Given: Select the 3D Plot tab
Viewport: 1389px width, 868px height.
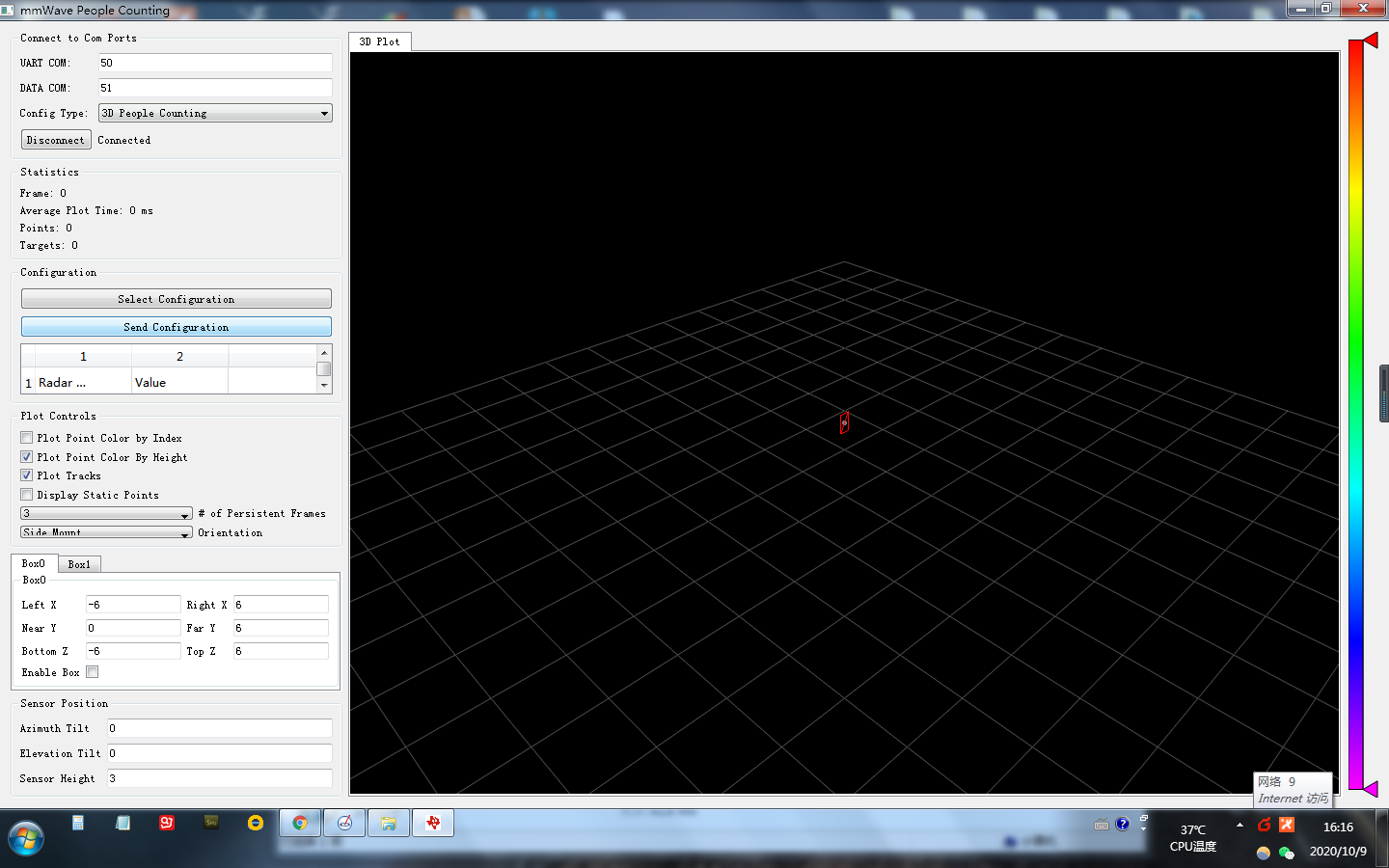Looking at the screenshot, I should pos(380,41).
